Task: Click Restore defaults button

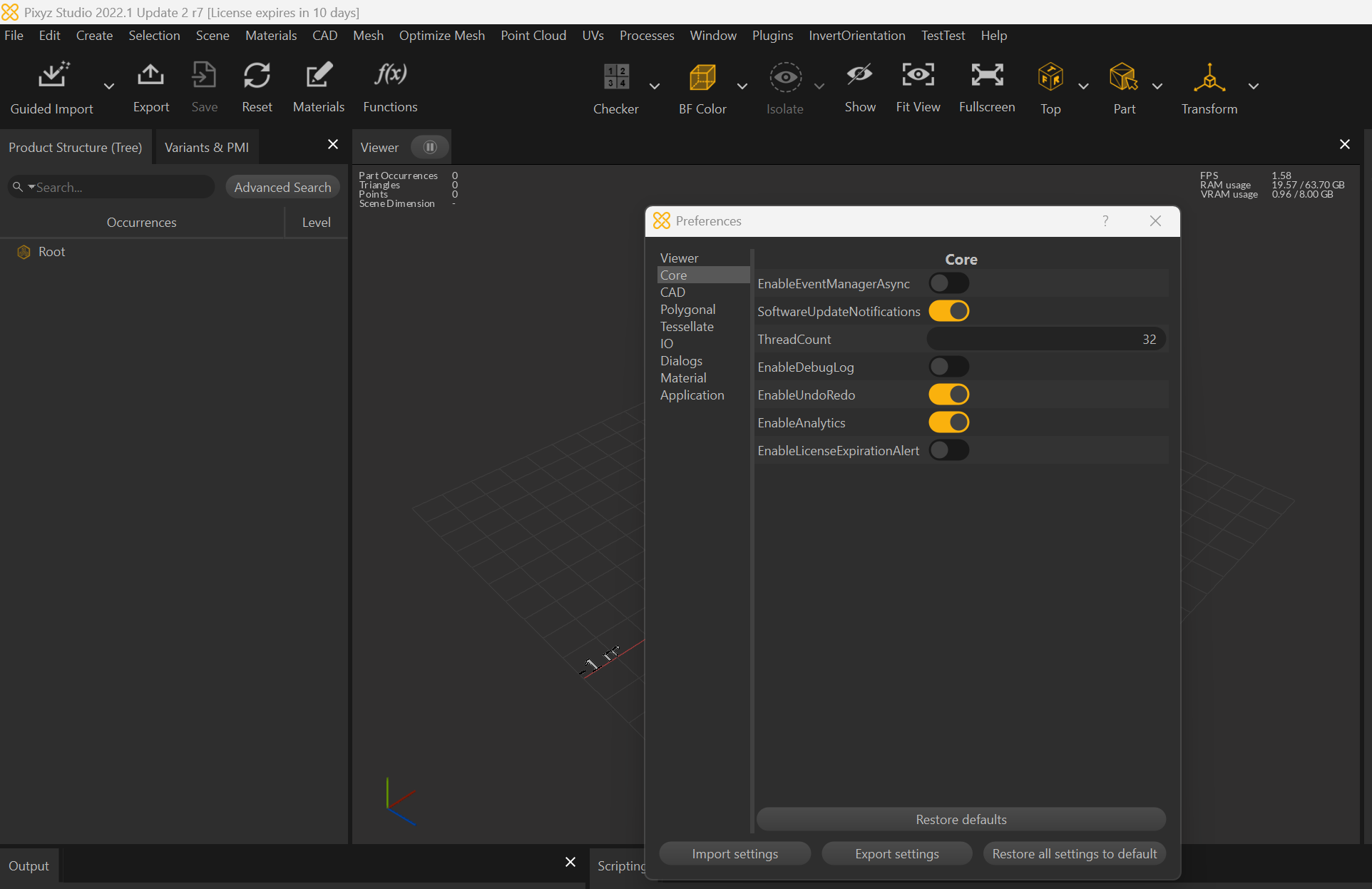Action: click(x=961, y=819)
